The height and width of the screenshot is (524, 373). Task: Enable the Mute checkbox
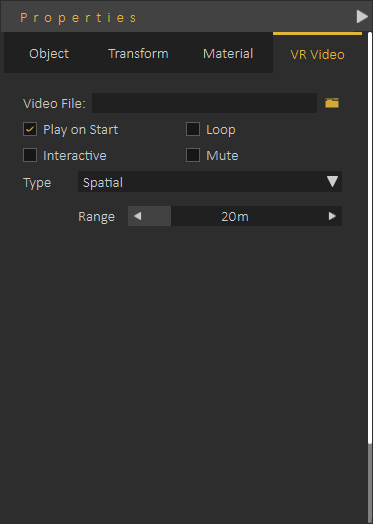click(193, 155)
